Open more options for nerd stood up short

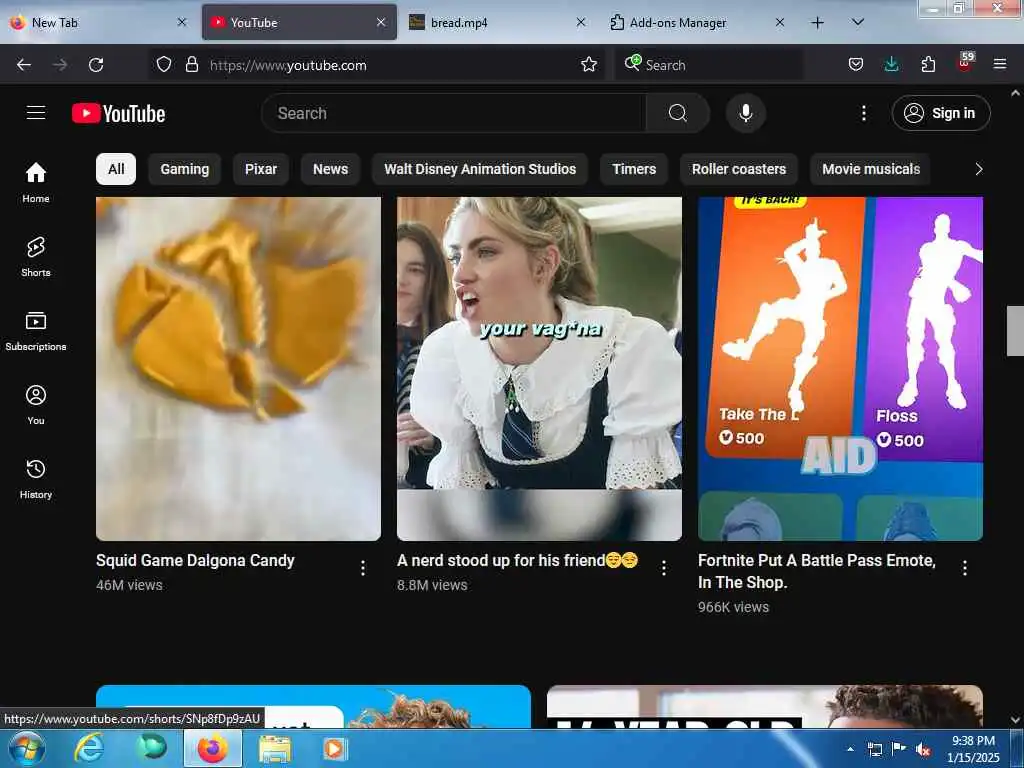pyautogui.click(x=664, y=568)
